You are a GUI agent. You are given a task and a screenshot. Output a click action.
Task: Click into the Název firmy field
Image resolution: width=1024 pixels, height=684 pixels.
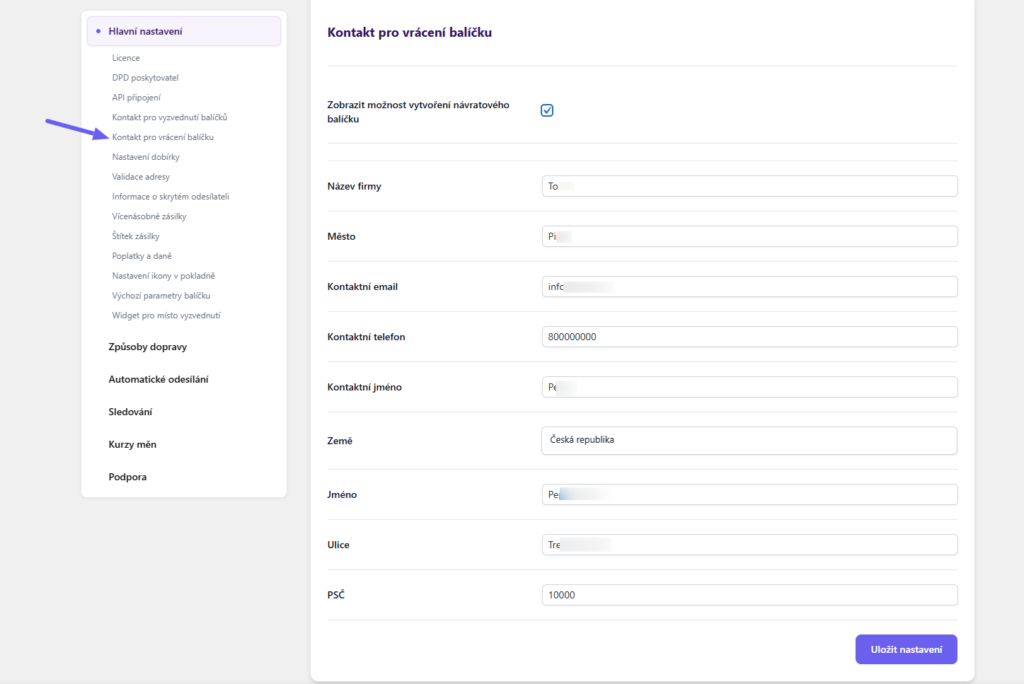(x=748, y=186)
